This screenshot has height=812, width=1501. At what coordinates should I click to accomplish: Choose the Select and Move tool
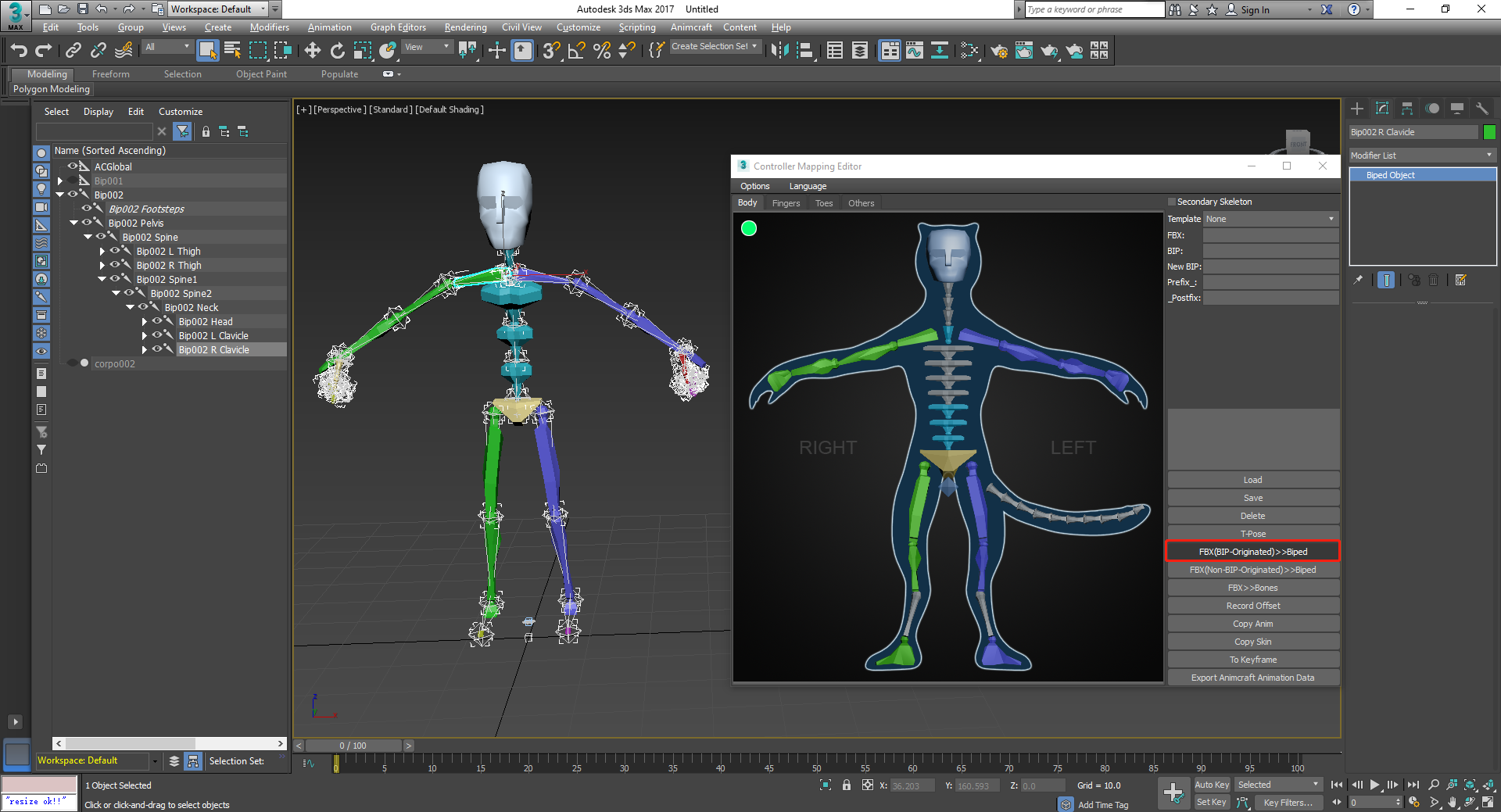(313, 51)
